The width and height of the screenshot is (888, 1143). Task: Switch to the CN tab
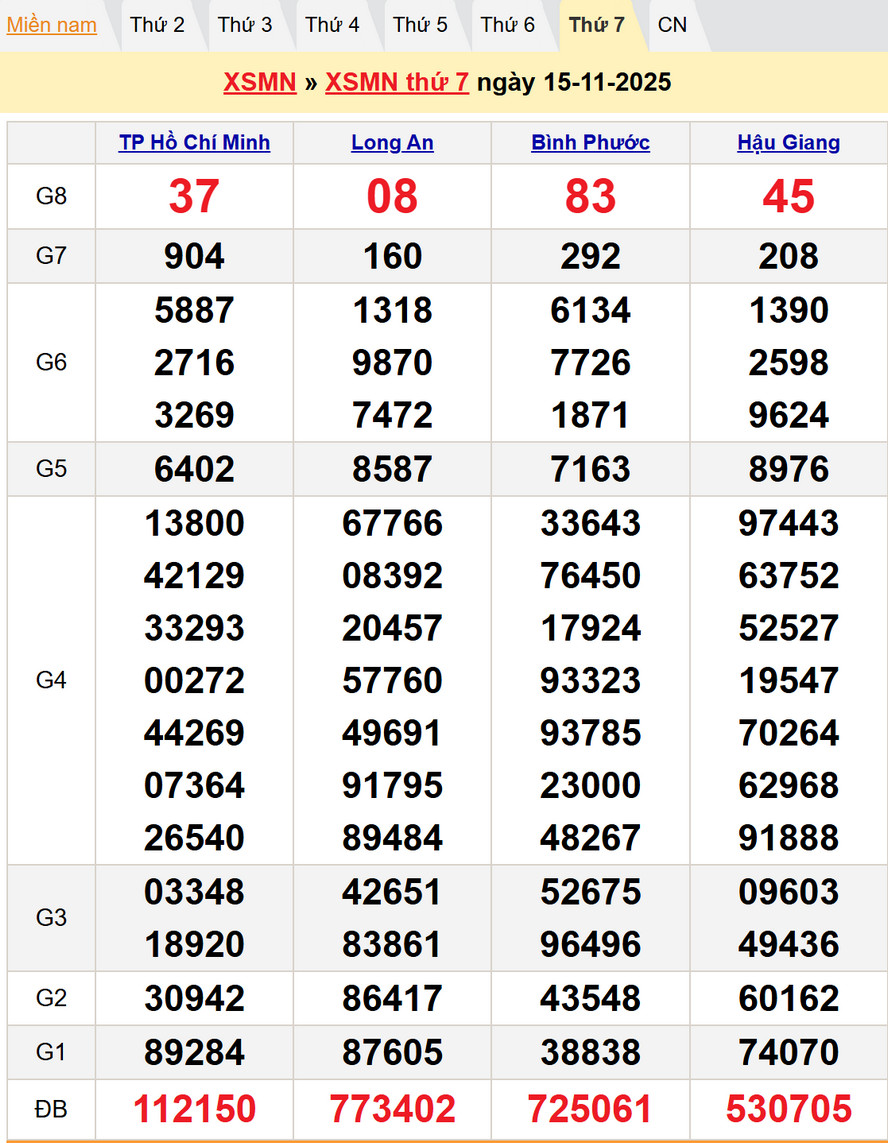[672, 25]
